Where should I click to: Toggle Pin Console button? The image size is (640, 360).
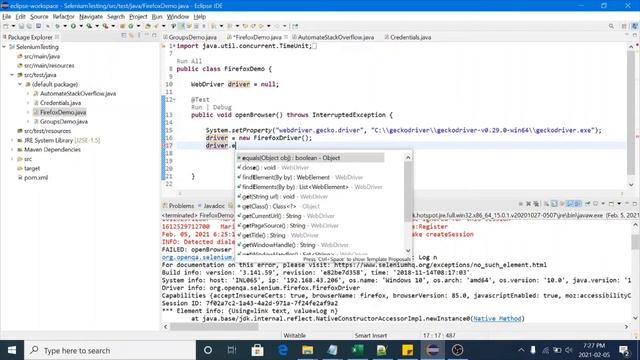588,204
